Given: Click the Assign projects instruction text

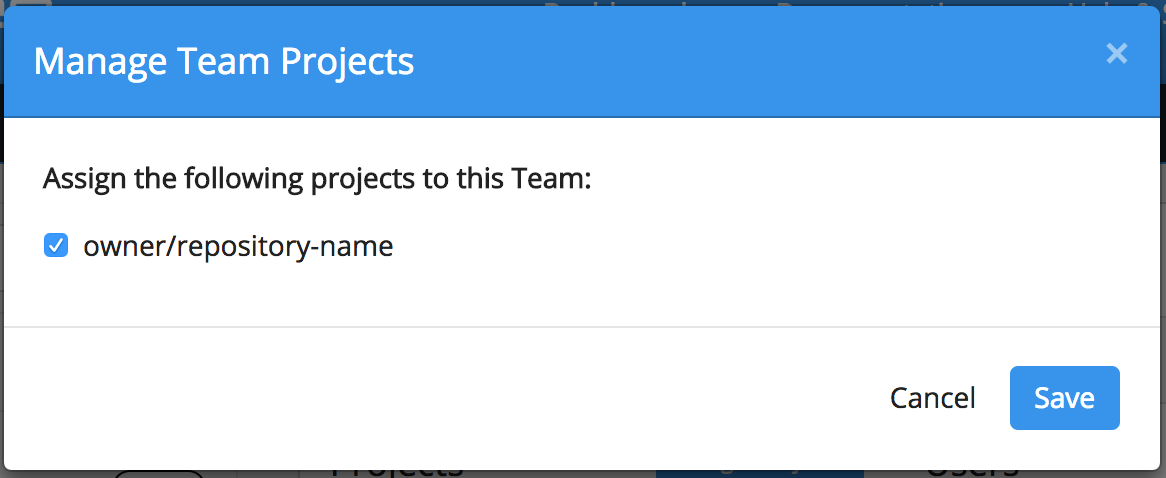Looking at the screenshot, I should (318, 180).
